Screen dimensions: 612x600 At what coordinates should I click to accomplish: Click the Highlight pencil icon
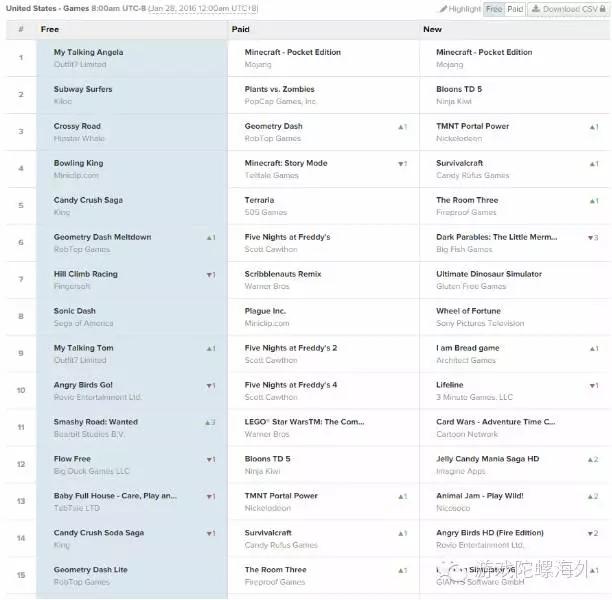(443, 9)
